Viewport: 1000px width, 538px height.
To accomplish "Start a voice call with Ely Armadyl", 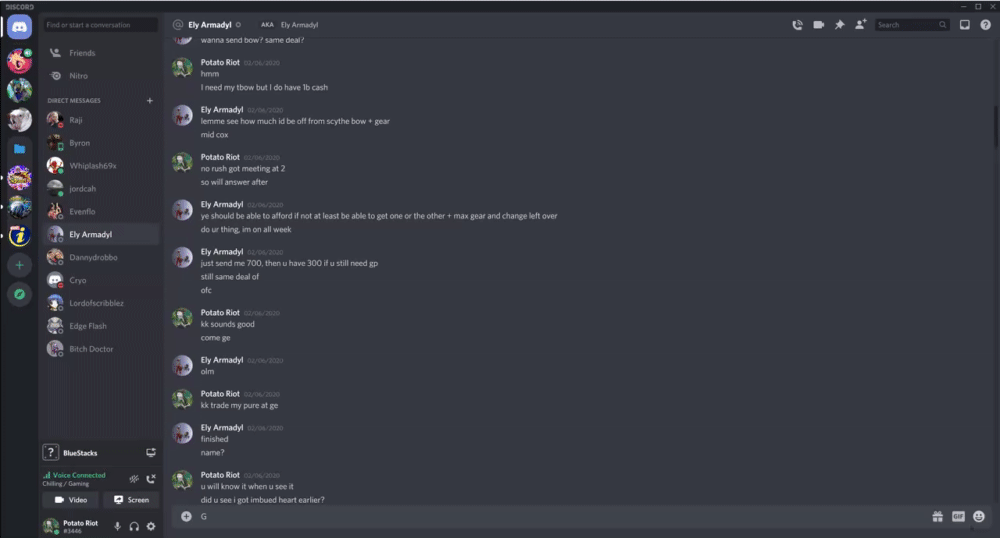I will (x=797, y=25).
